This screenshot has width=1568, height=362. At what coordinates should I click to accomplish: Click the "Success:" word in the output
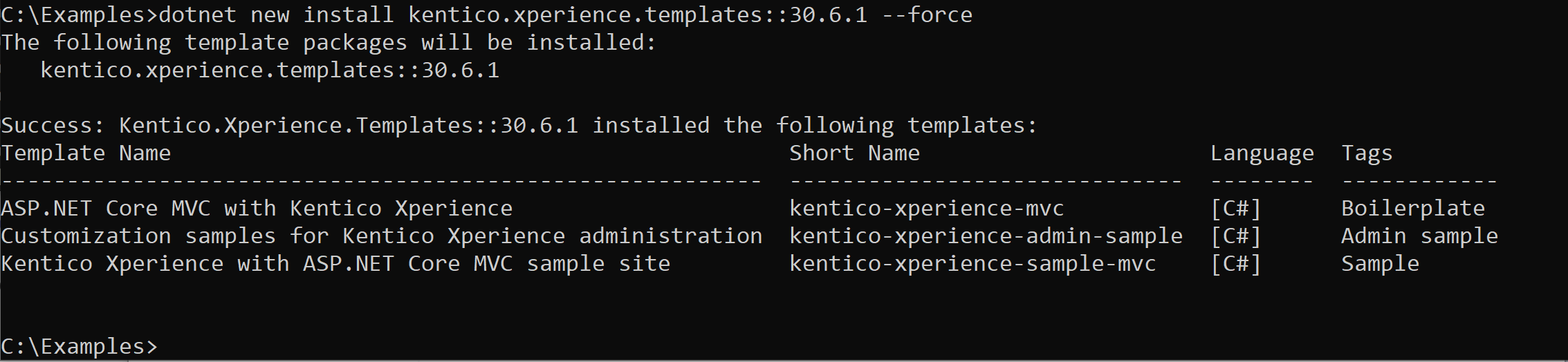pos(53,125)
